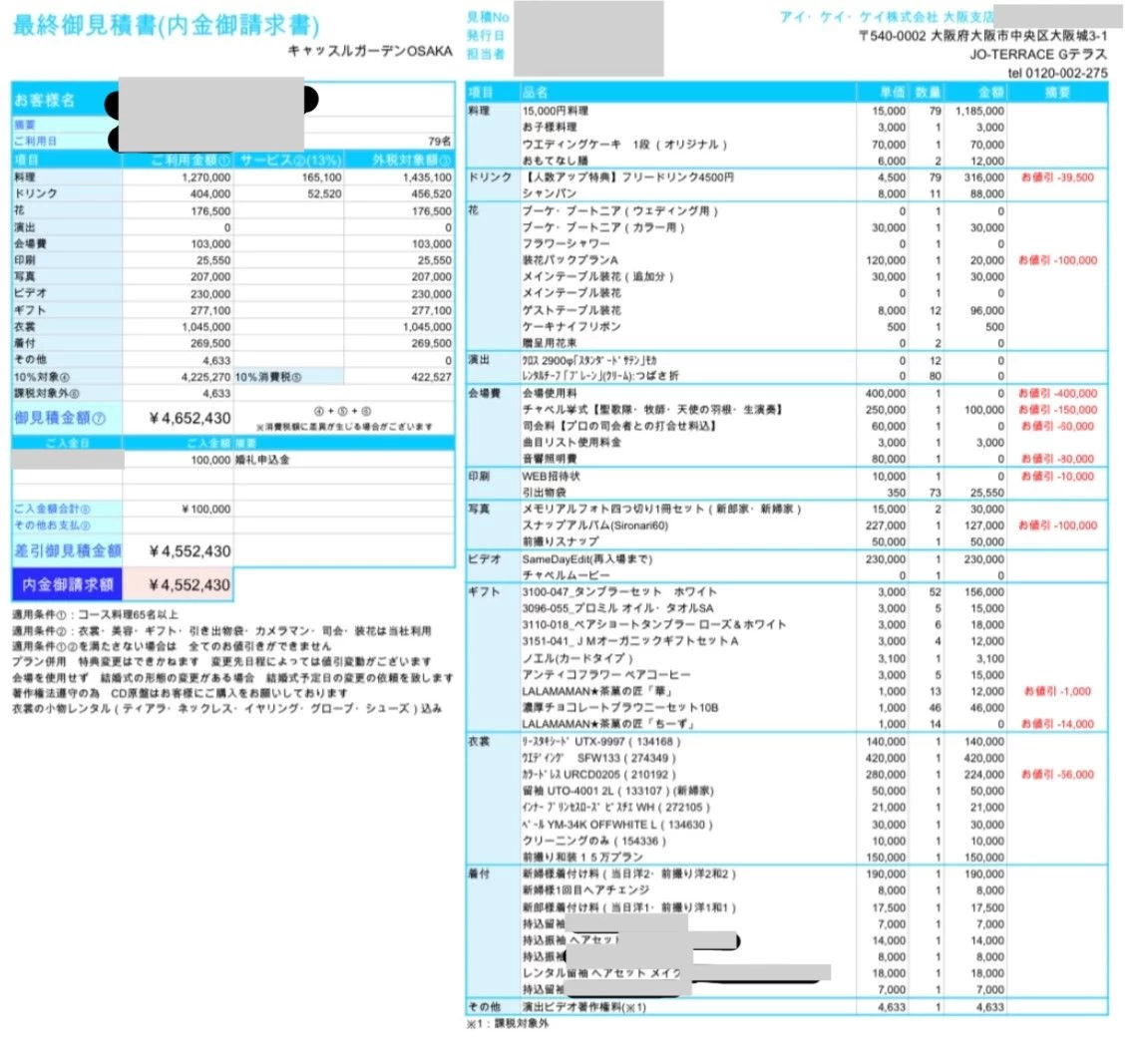
Task: Click the 差引御見積金額 label
Action: (x=68, y=550)
